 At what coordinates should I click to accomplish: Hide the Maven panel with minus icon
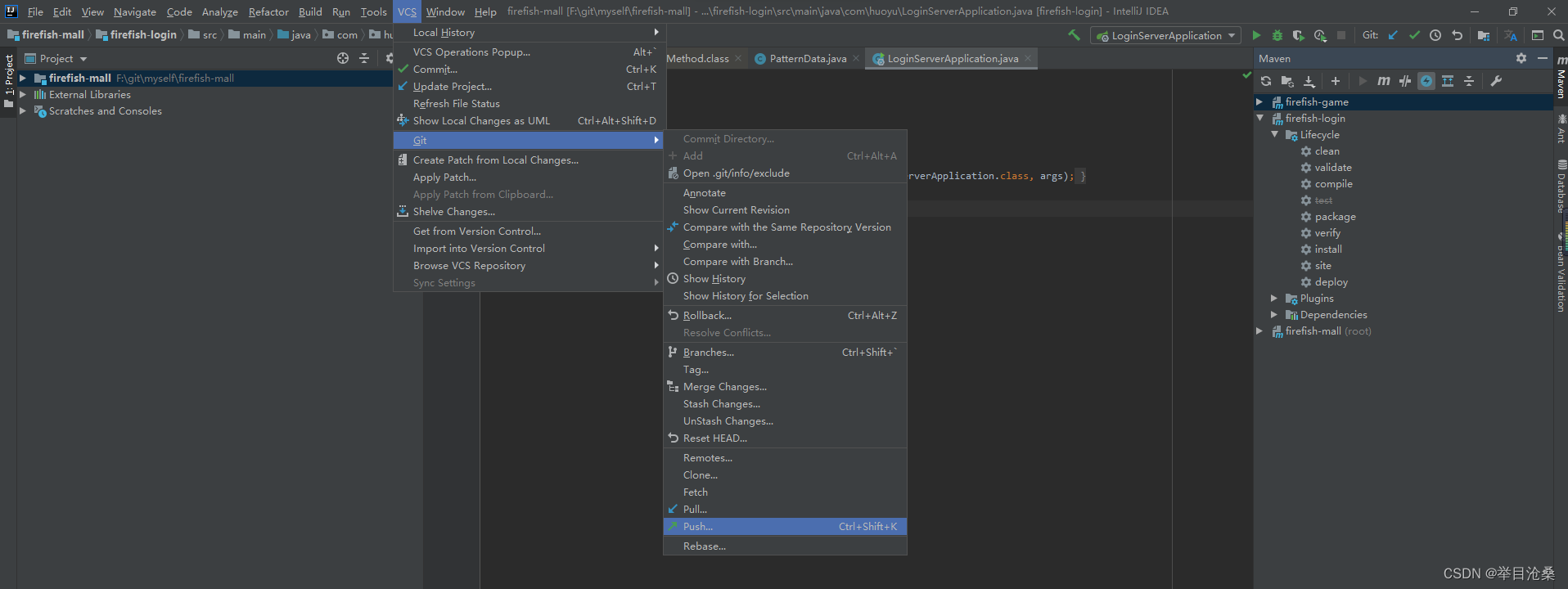coord(1543,58)
